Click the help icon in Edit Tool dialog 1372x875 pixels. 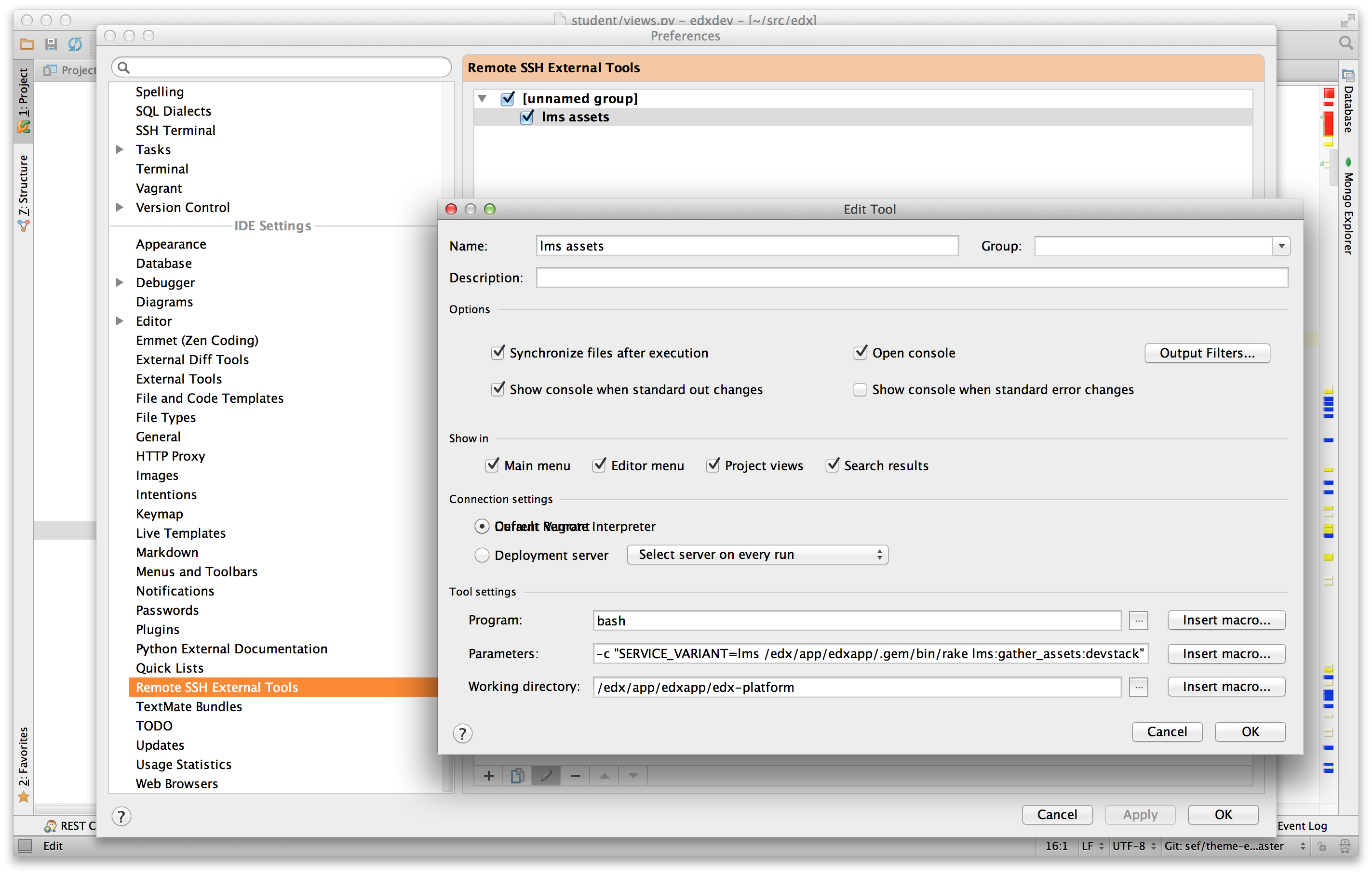tap(463, 733)
